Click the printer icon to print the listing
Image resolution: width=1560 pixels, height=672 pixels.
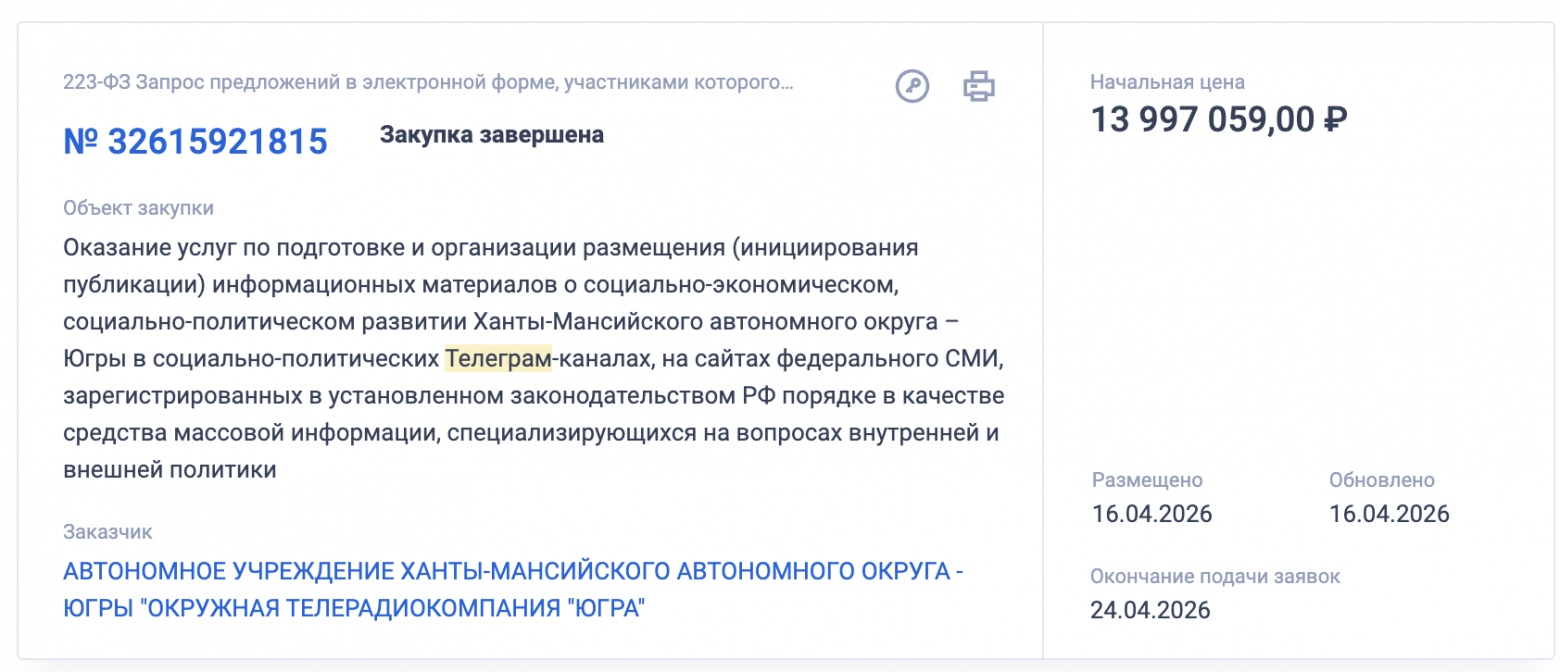coord(978,86)
